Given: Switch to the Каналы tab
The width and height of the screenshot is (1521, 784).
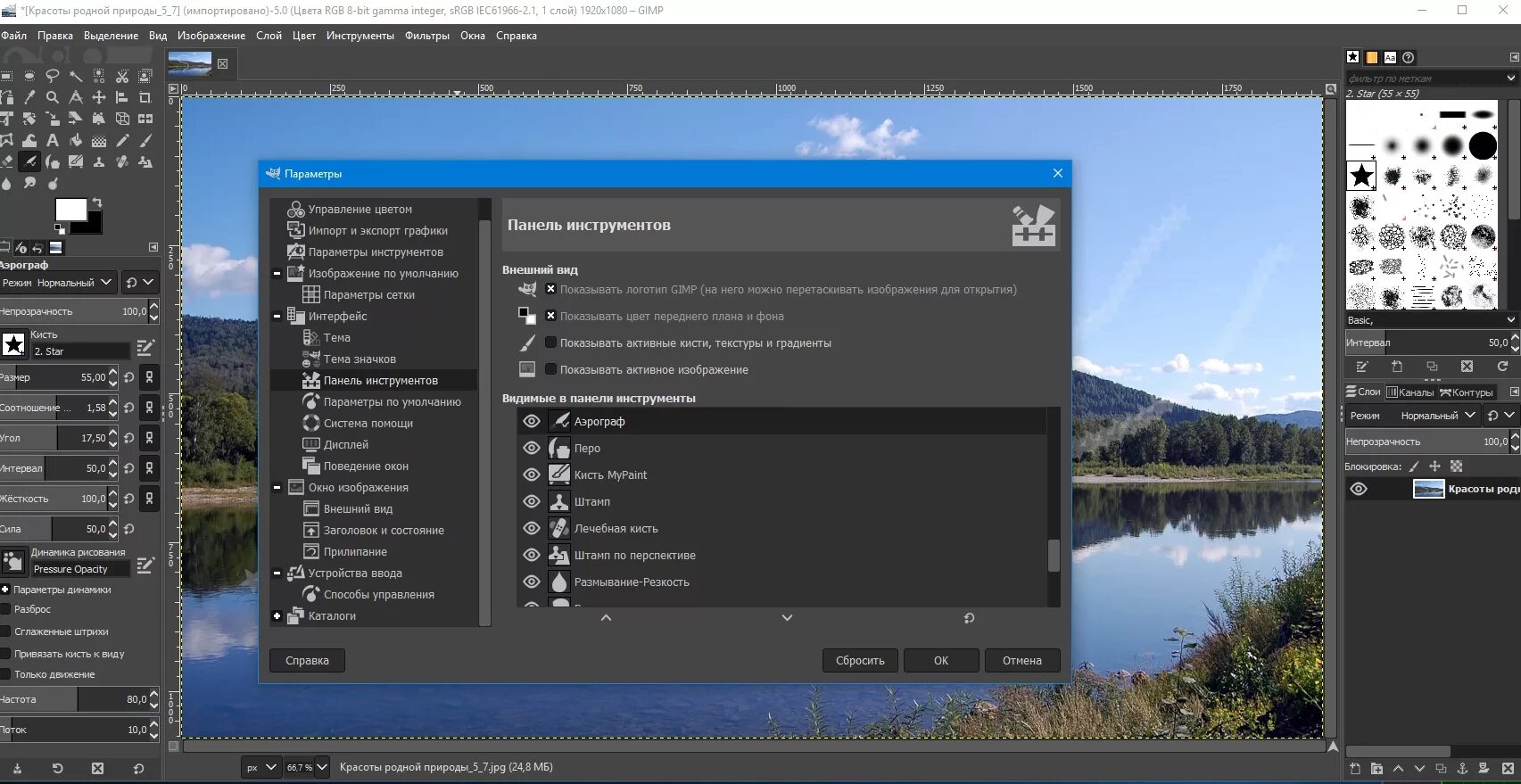Looking at the screenshot, I should 1409,392.
